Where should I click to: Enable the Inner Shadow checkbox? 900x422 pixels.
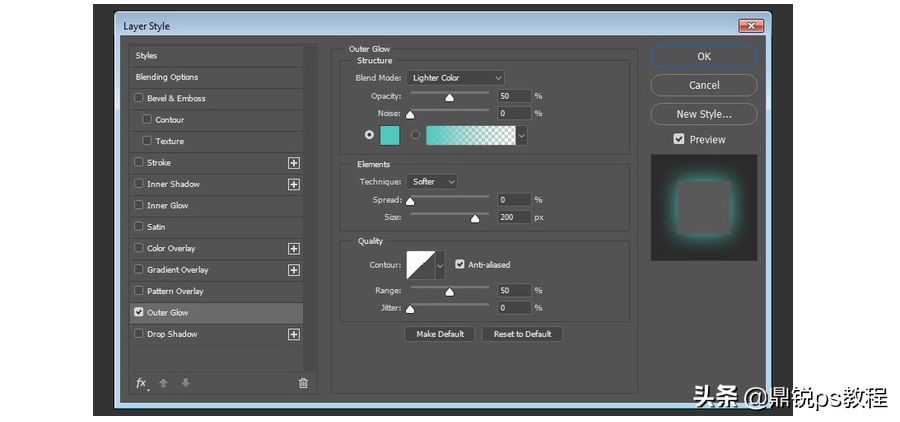pyautogui.click(x=138, y=184)
